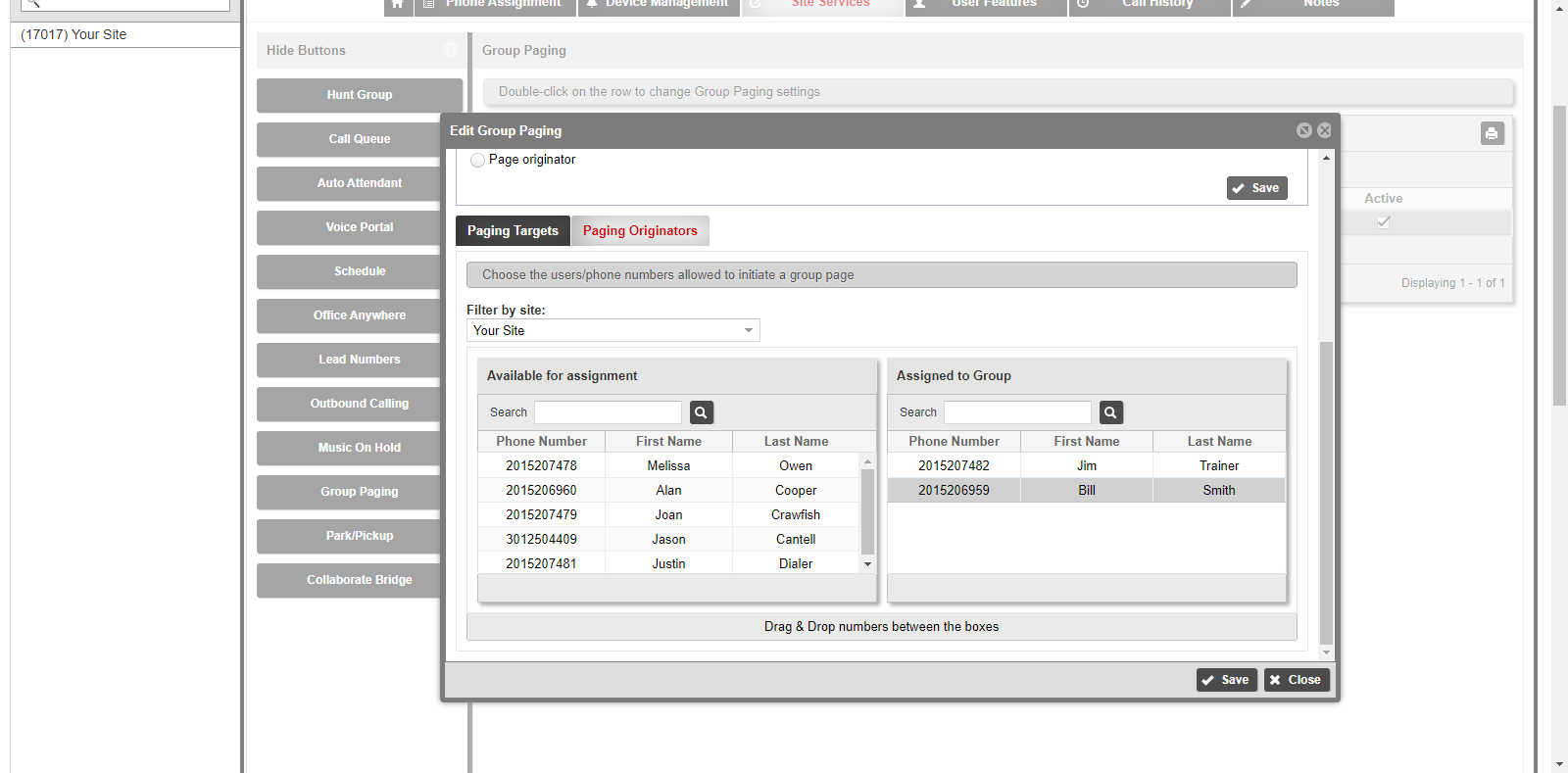1568x773 pixels.
Task: Select the row with phone number 2015207478
Action: pos(668,466)
